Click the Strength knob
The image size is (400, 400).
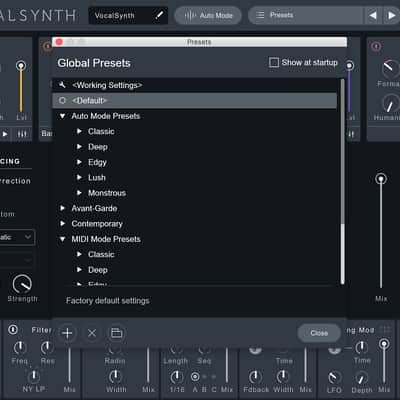click(22, 284)
